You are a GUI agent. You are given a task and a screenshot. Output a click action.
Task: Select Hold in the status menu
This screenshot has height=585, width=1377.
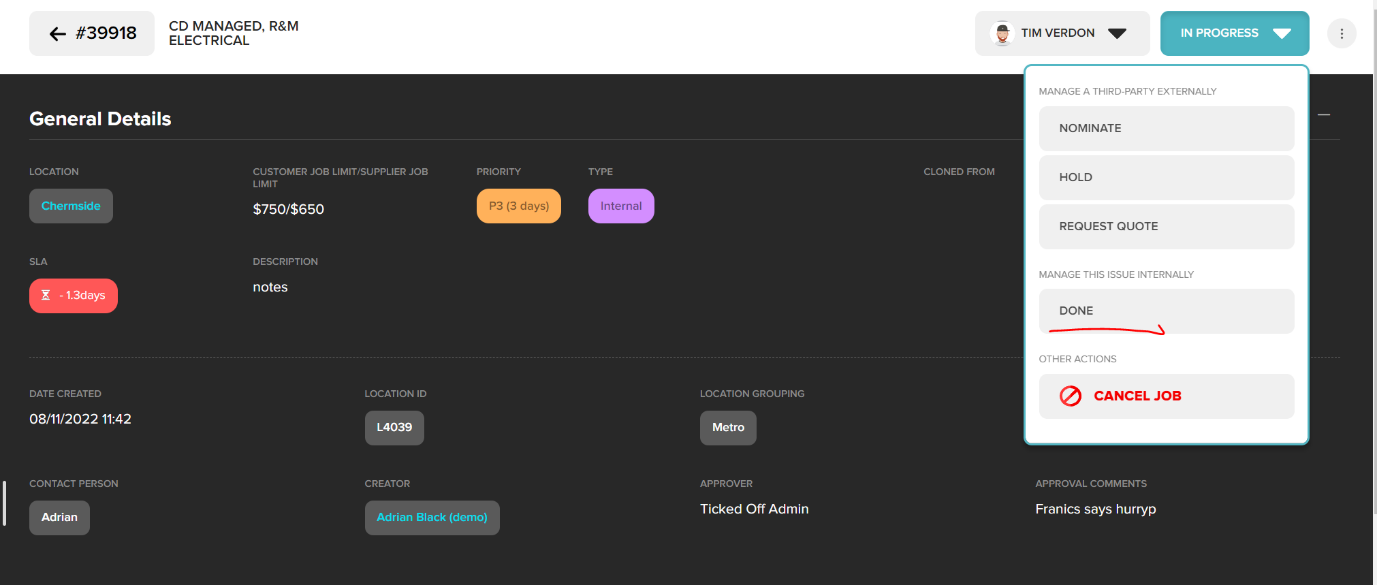(1166, 177)
